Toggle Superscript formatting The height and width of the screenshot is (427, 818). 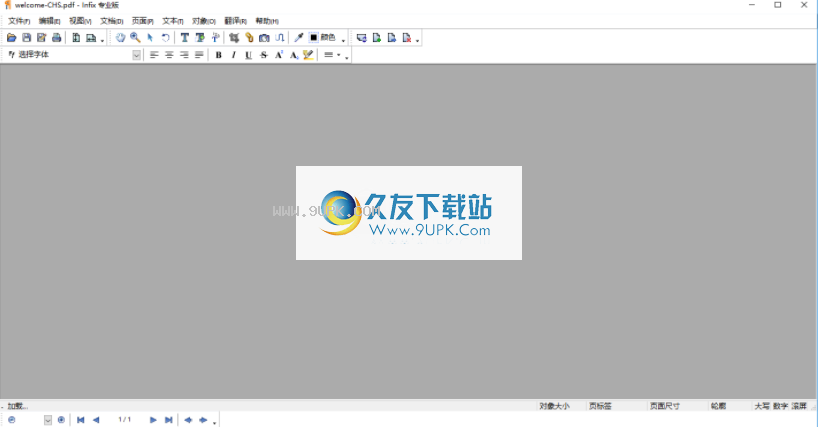279,55
